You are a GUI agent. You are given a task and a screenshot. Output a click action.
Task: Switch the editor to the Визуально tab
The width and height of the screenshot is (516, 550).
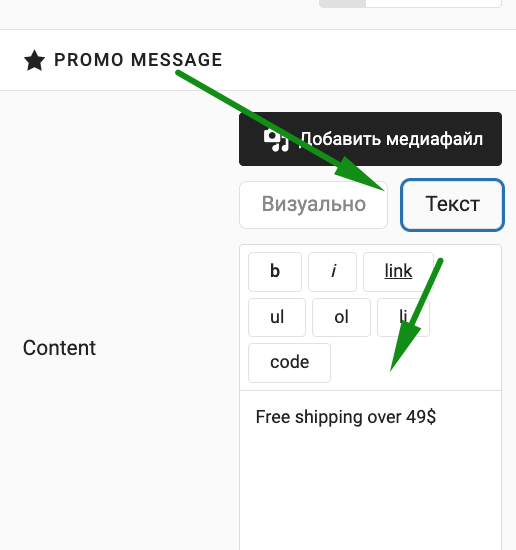coord(314,205)
